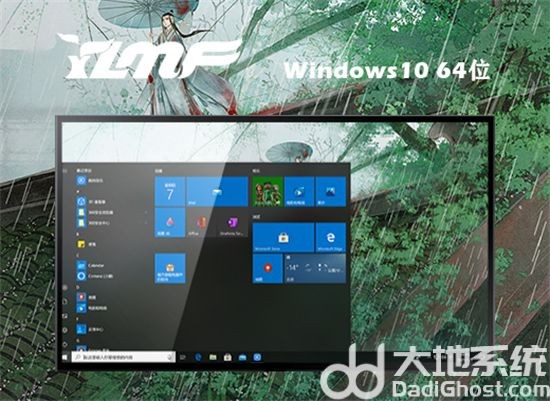This screenshot has width=550, height=401.
Task: Expand the Start menu hamburger button
Action: click(x=65, y=171)
